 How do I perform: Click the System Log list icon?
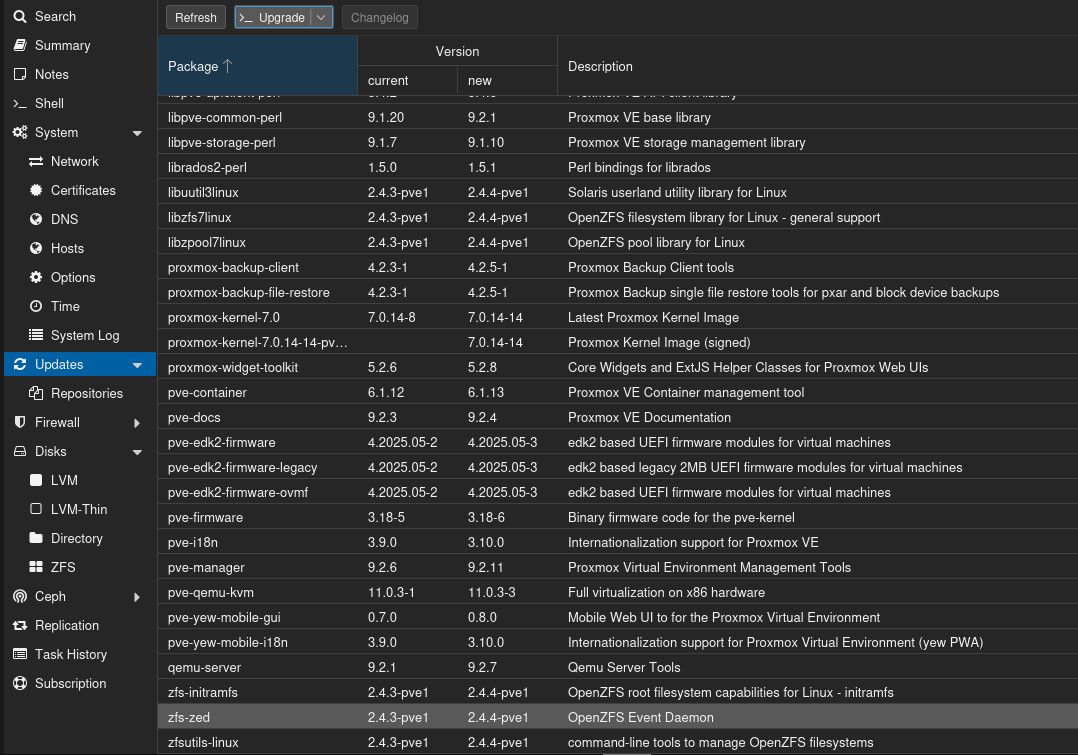(36, 335)
